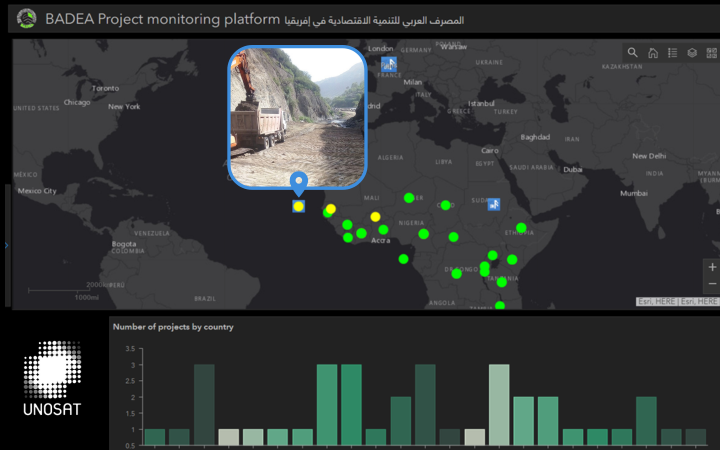Click the 'Number of projects by country' chart title
The height and width of the screenshot is (450, 720).
[x=173, y=327]
